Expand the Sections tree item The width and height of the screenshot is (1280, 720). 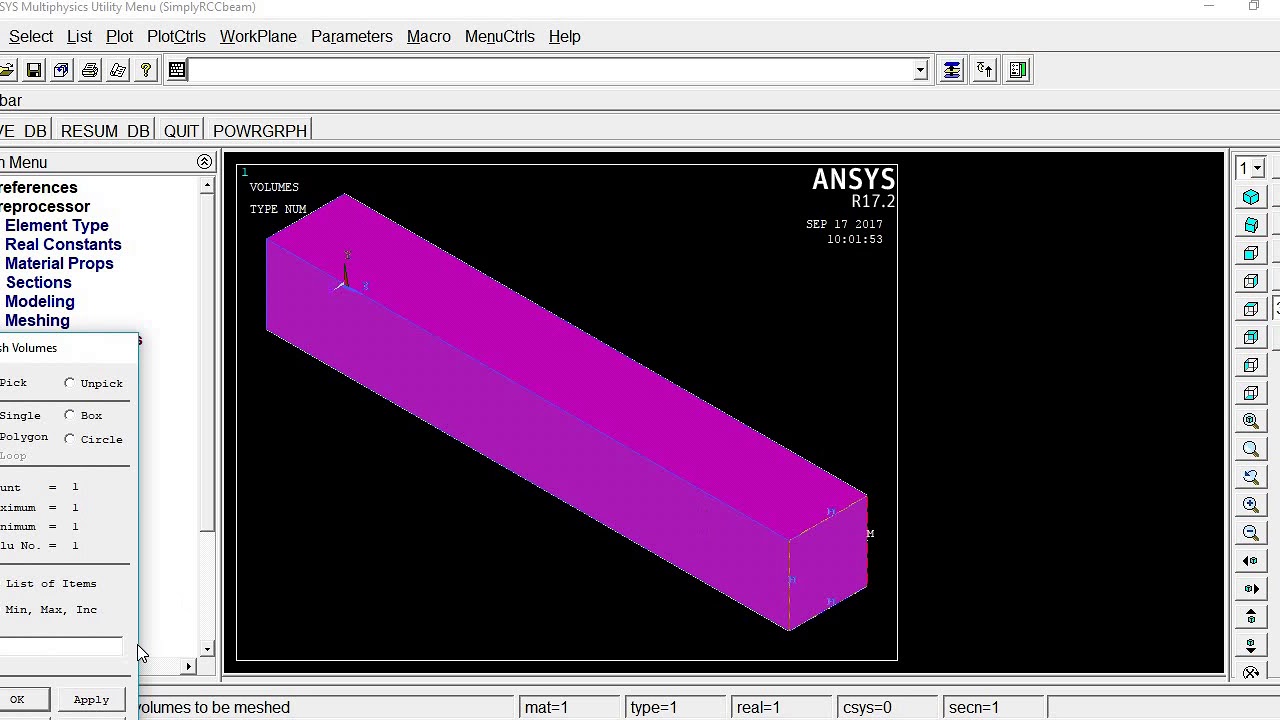click(38, 282)
